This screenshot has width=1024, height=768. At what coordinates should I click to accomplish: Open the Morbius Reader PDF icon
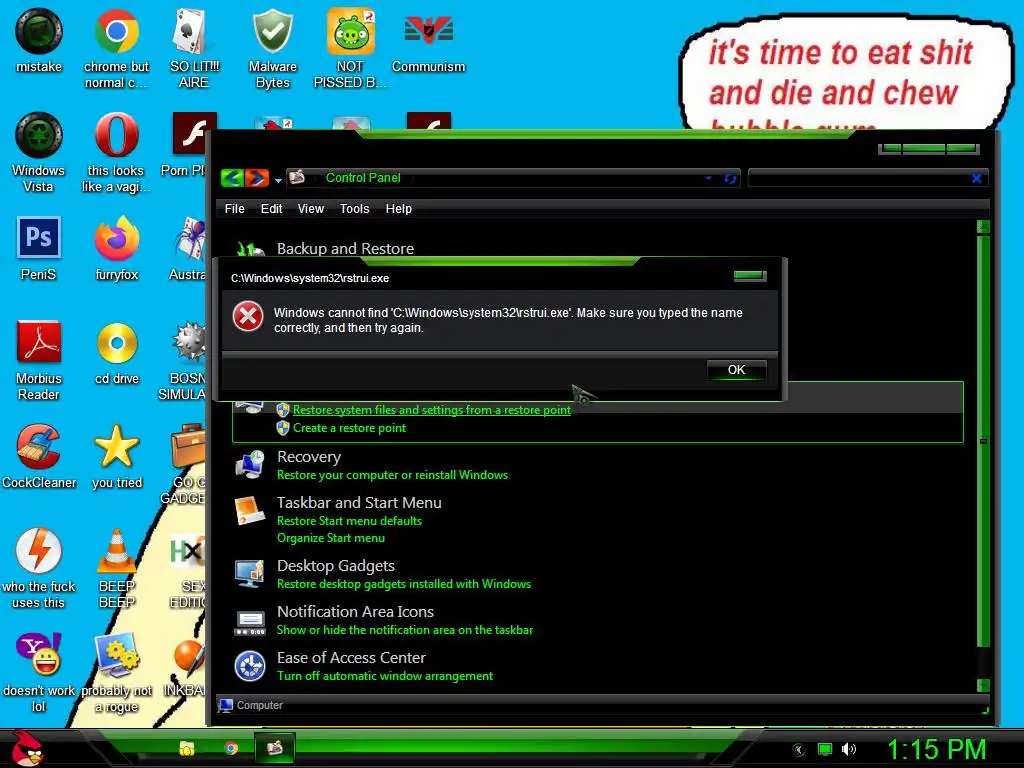pyautogui.click(x=39, y=360)
